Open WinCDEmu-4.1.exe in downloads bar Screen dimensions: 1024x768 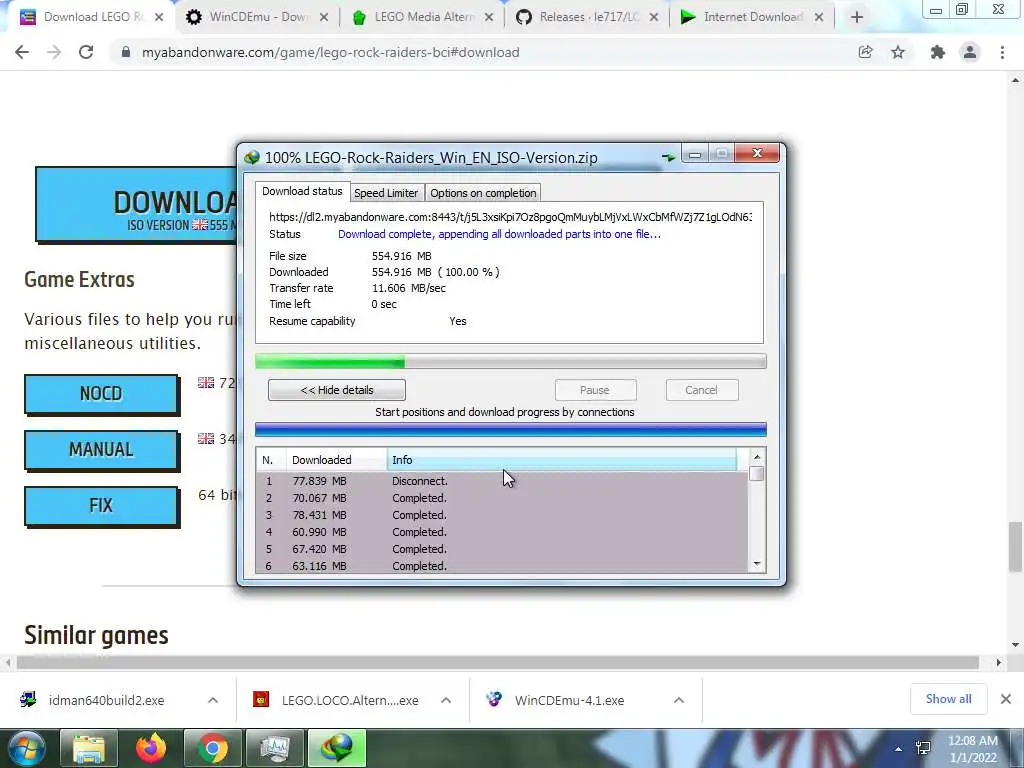569,700
